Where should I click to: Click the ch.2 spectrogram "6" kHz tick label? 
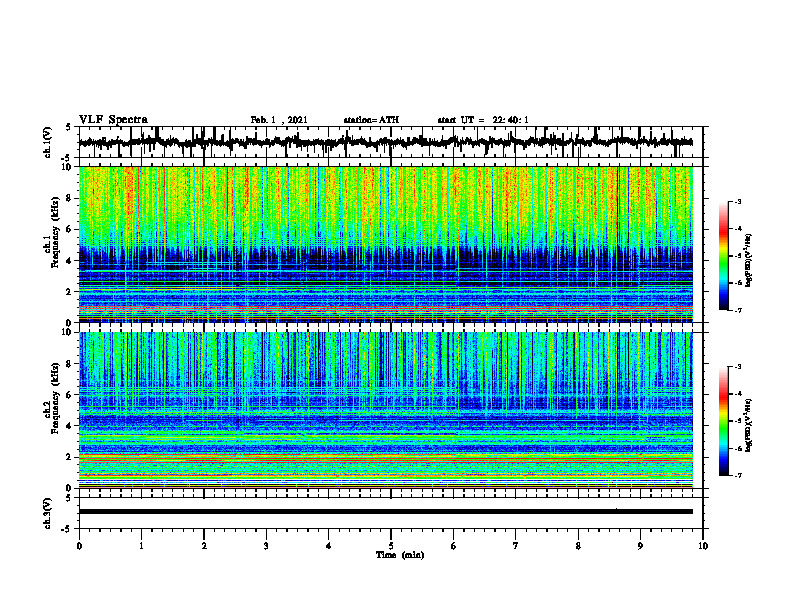(x=70, y=395)
